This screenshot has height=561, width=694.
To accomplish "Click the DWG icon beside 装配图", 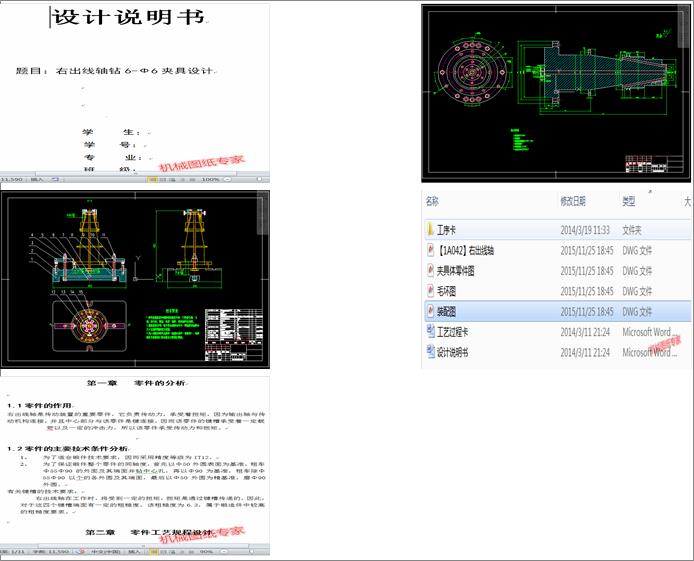I will click(x=430, y=311).
